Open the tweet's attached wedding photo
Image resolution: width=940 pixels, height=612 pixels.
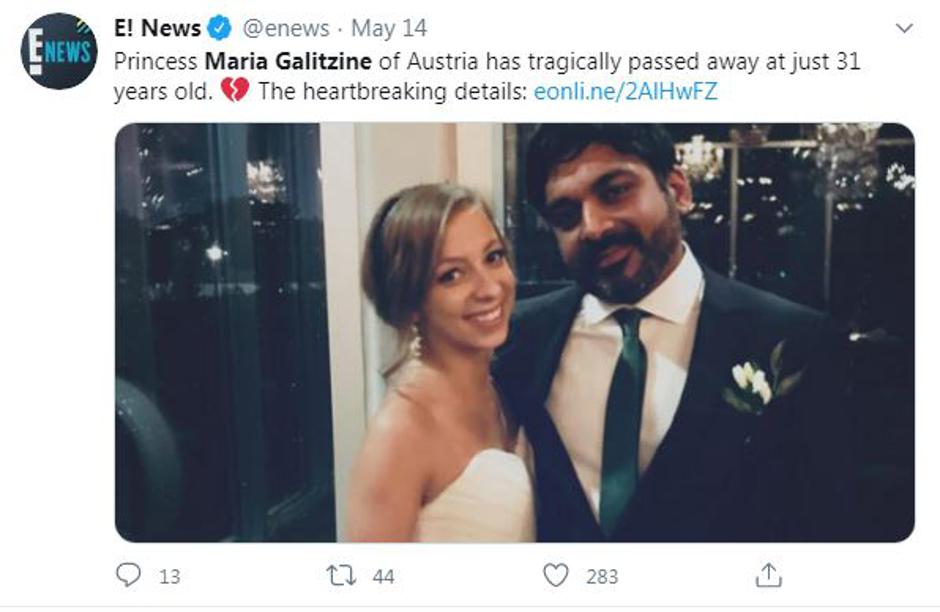[x=514, y=332]
